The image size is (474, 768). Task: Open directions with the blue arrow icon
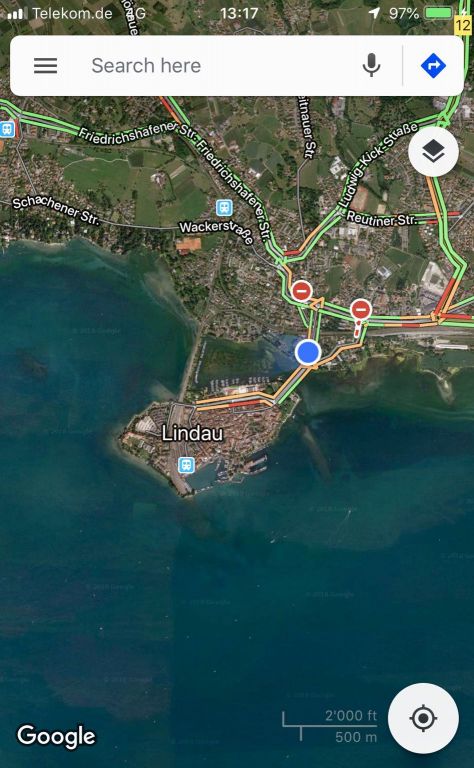[433, 65]
